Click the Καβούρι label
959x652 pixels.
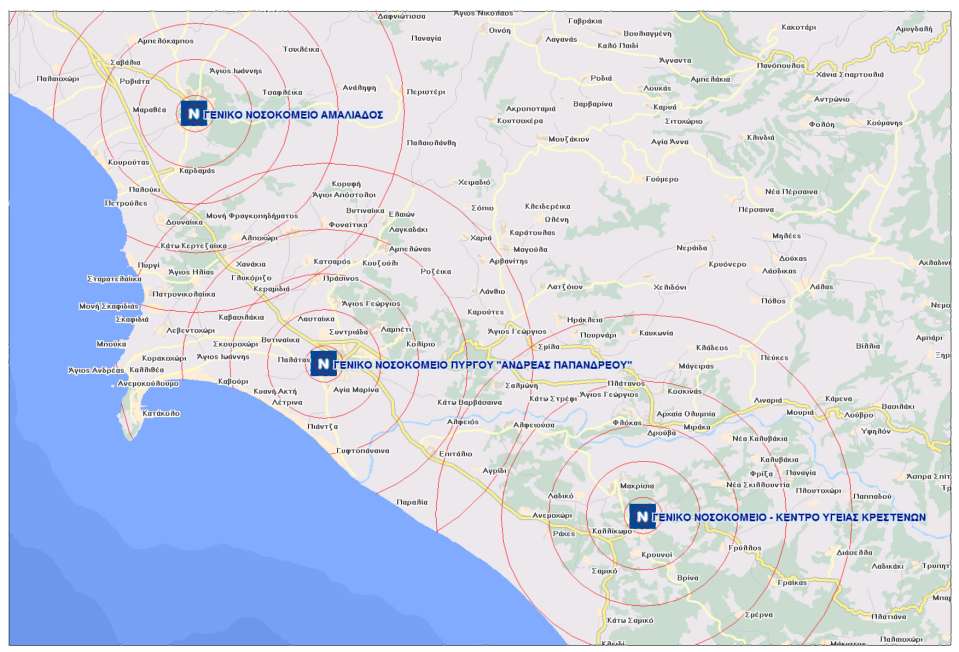pyautogui.click(x=233, y=381)
